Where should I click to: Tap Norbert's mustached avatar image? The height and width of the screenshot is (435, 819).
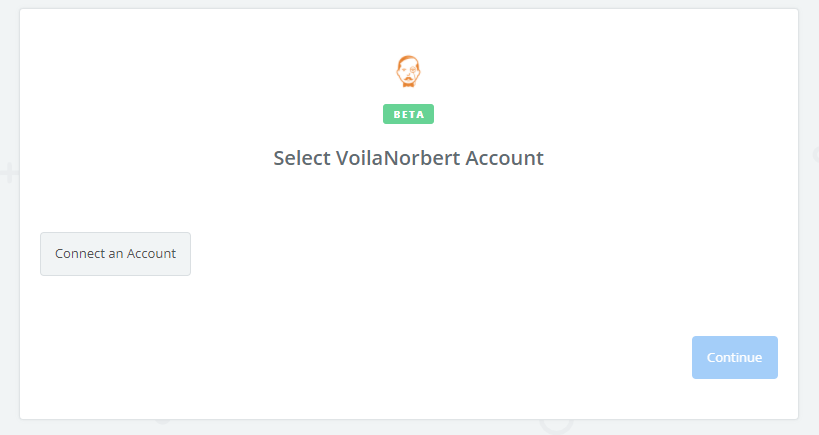click(408, 72)
